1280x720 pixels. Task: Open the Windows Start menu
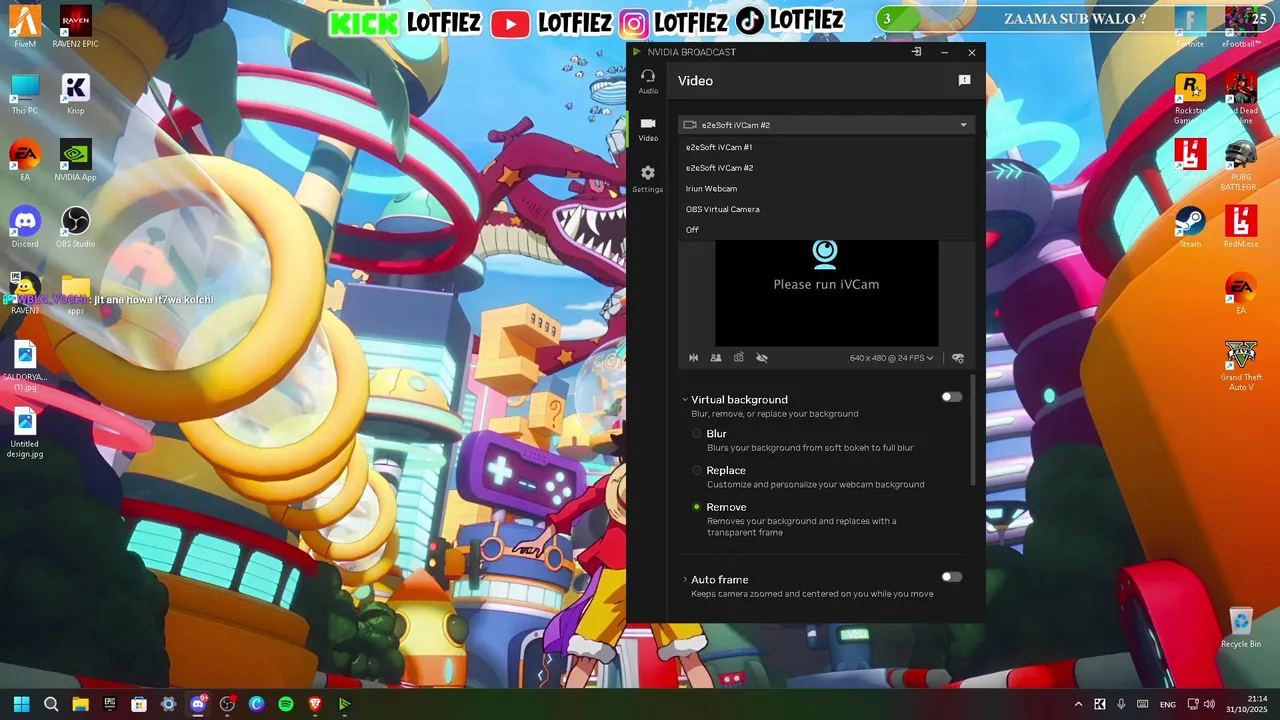(21, 704)
